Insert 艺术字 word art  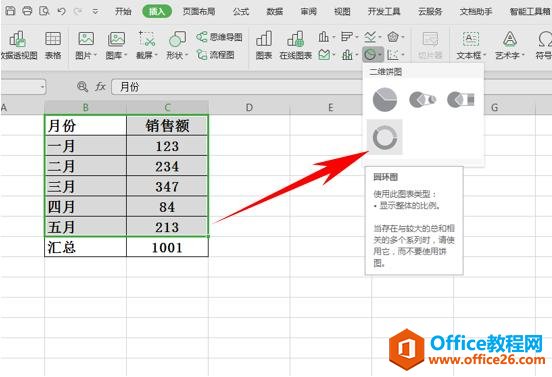(x=509, y=45)
